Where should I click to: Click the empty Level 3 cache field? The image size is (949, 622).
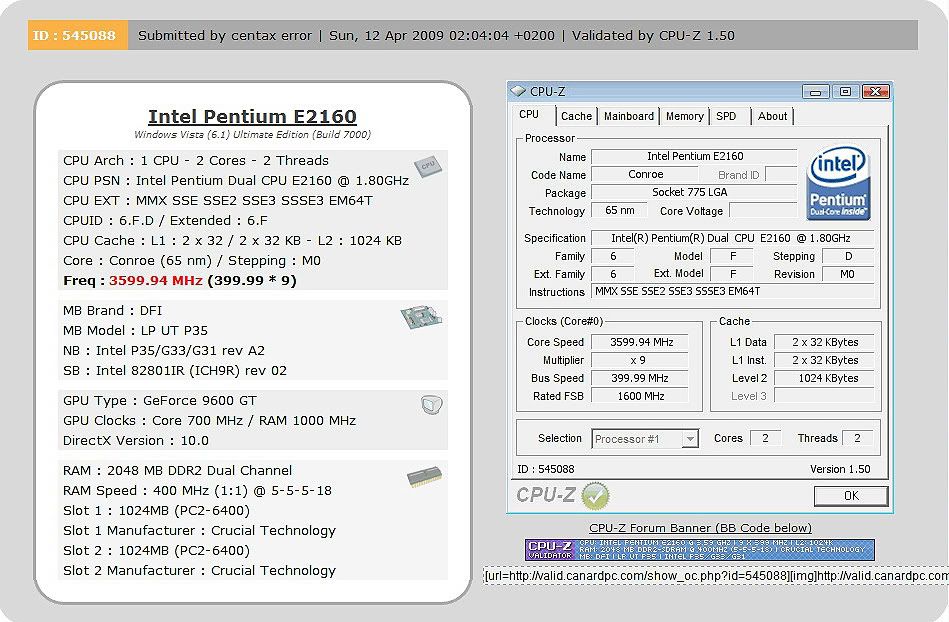[824, 396]
